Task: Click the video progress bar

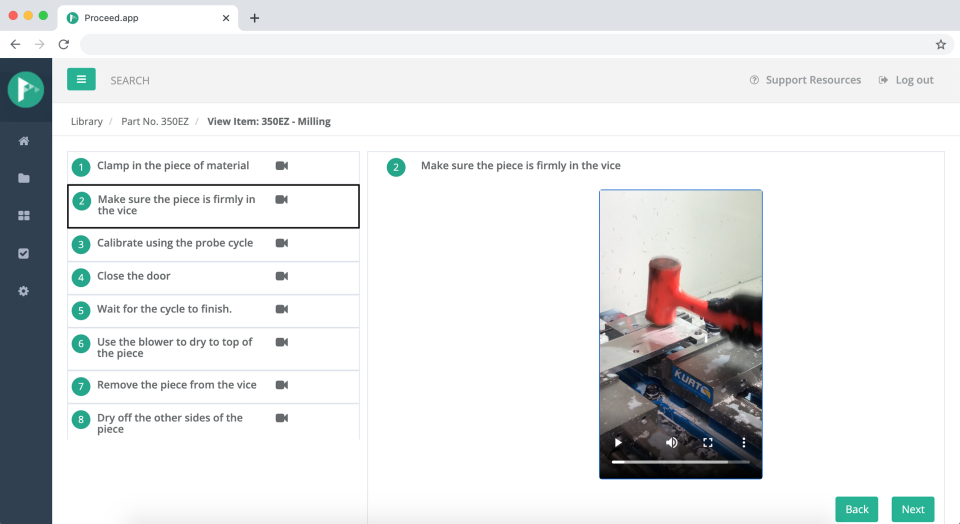Action: point(680,462)
